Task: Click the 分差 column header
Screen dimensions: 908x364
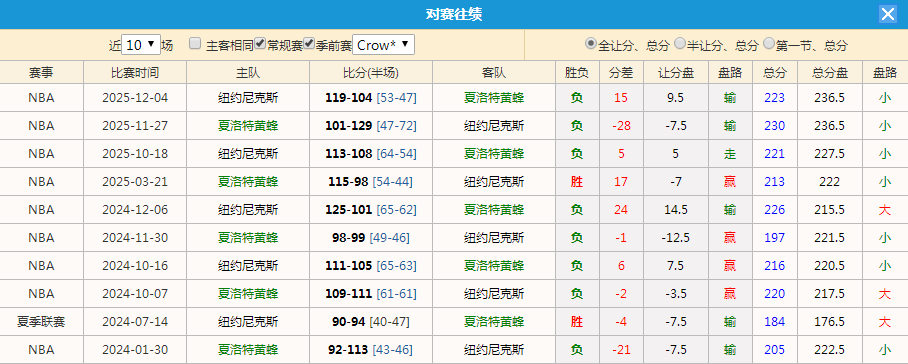Action: pos(621,72)
